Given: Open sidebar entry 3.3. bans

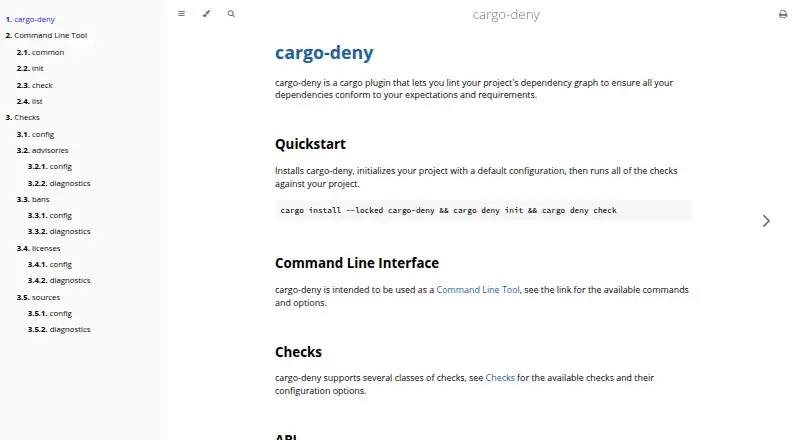Looking at the screenshot, I should 33,199.
